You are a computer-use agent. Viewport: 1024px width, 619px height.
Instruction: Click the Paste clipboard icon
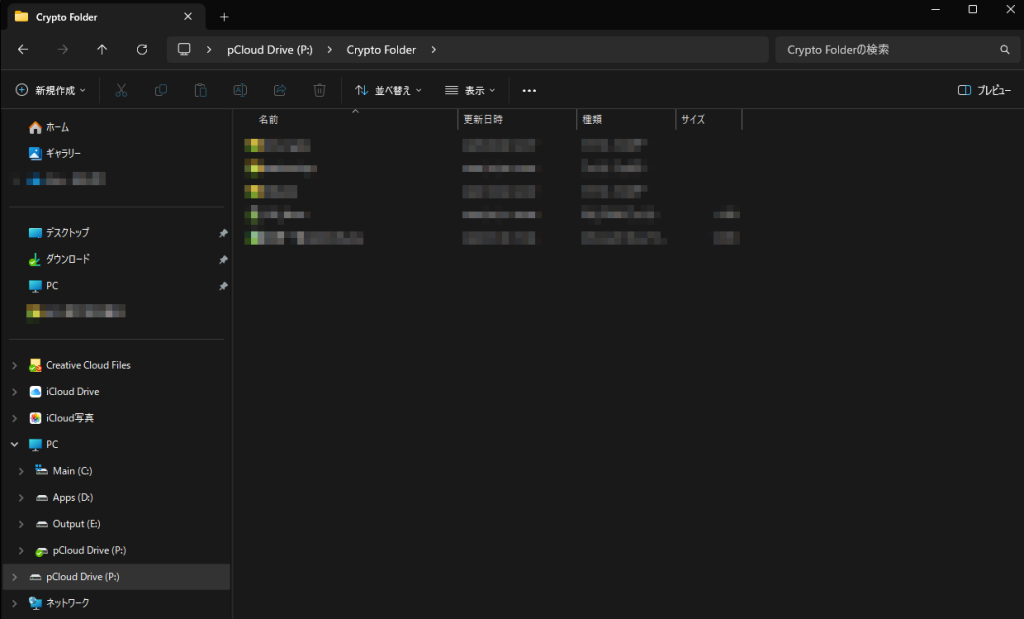pos(200,90)
